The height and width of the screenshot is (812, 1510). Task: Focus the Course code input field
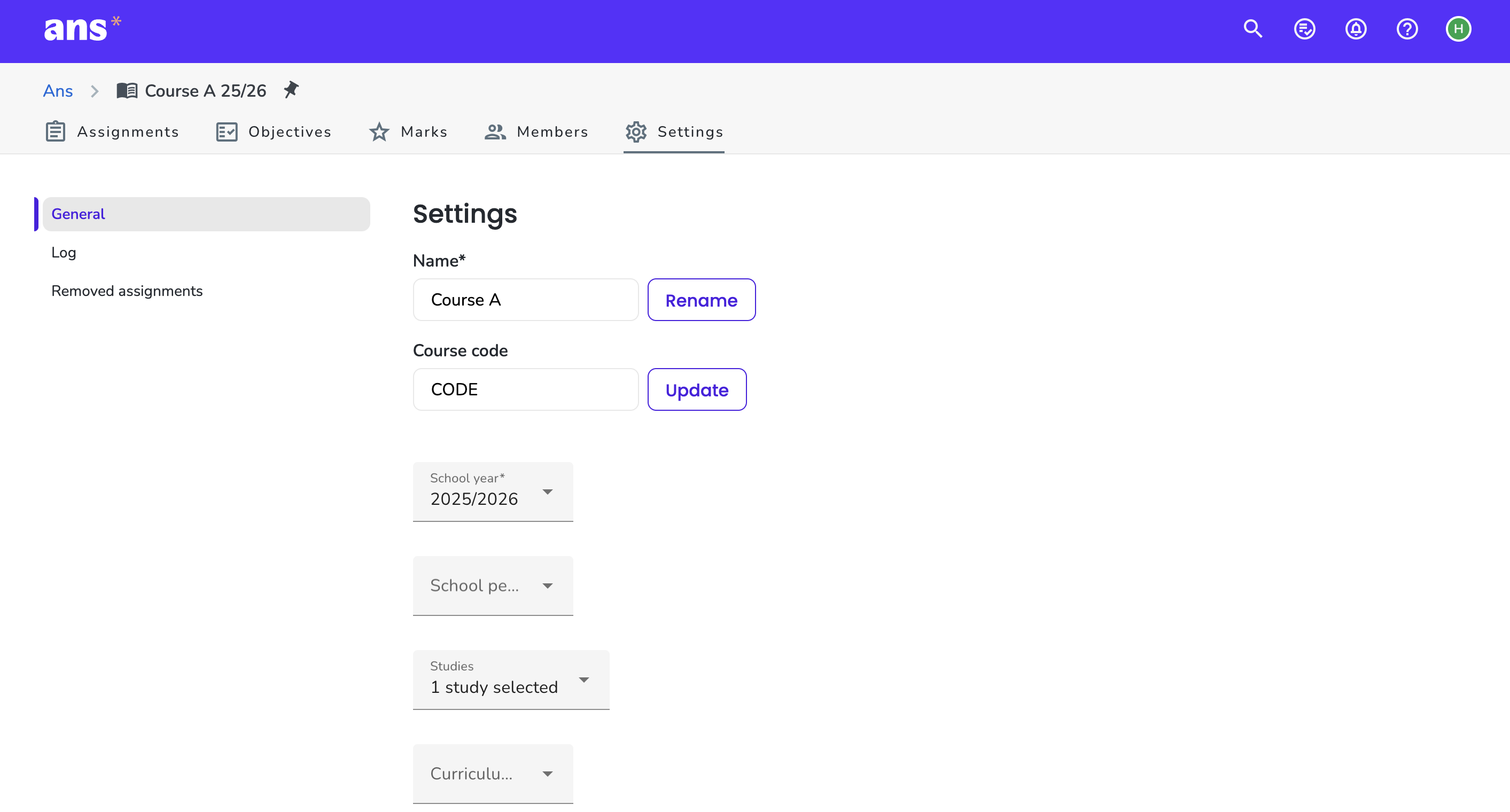pyautogui.click(x=526, y=389)
